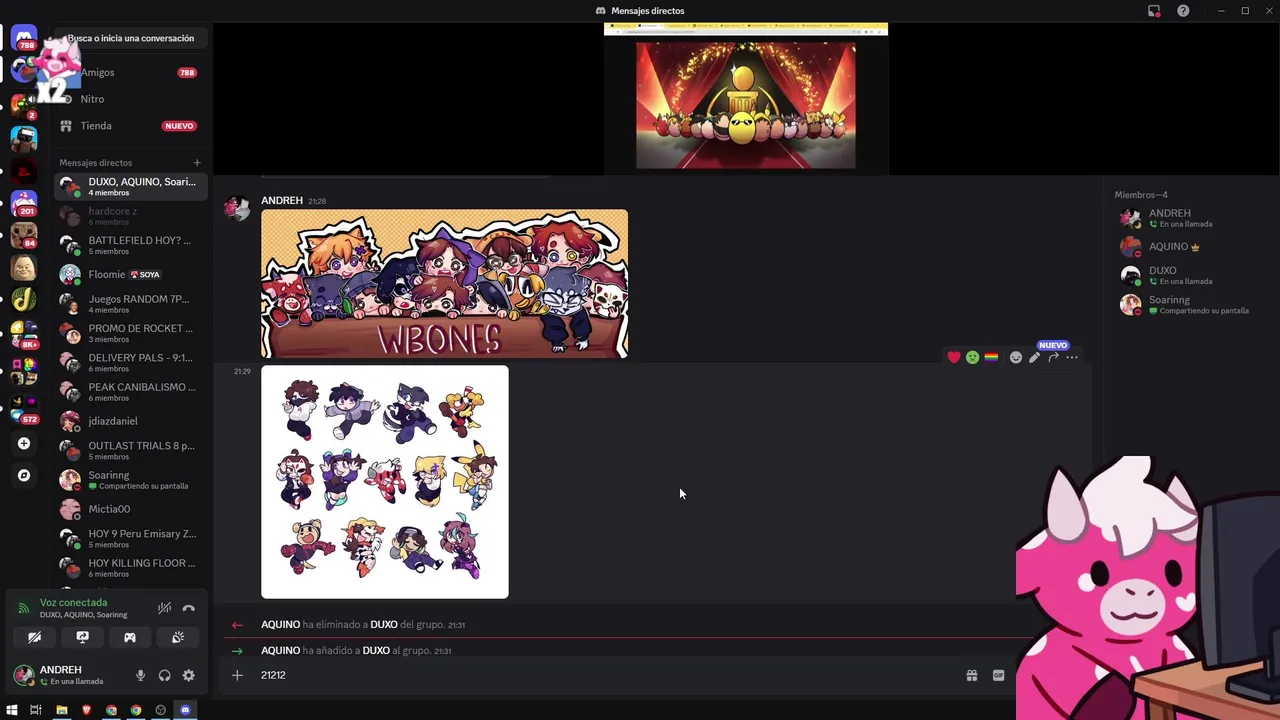Screen dimensions: 1280x720
Task: Forward the message with arrow icon
Action: pyautogui.click(x=1053, y=357)
